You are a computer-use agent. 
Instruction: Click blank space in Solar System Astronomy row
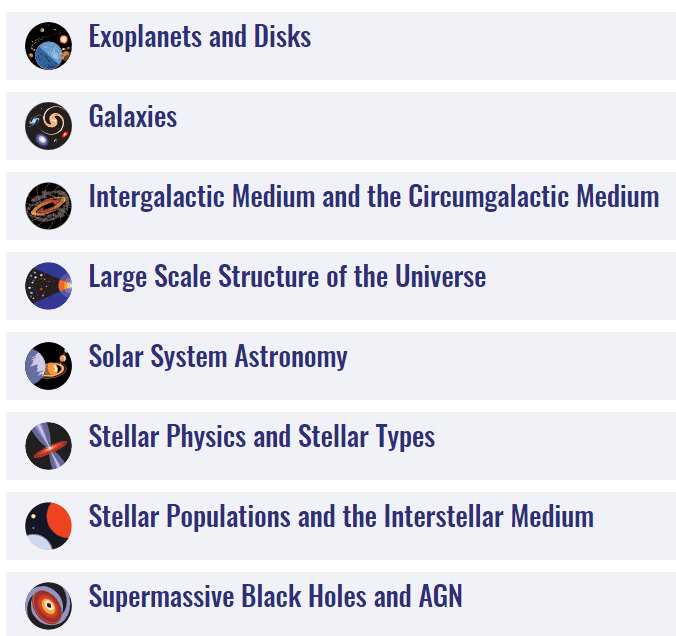point(520,366)
